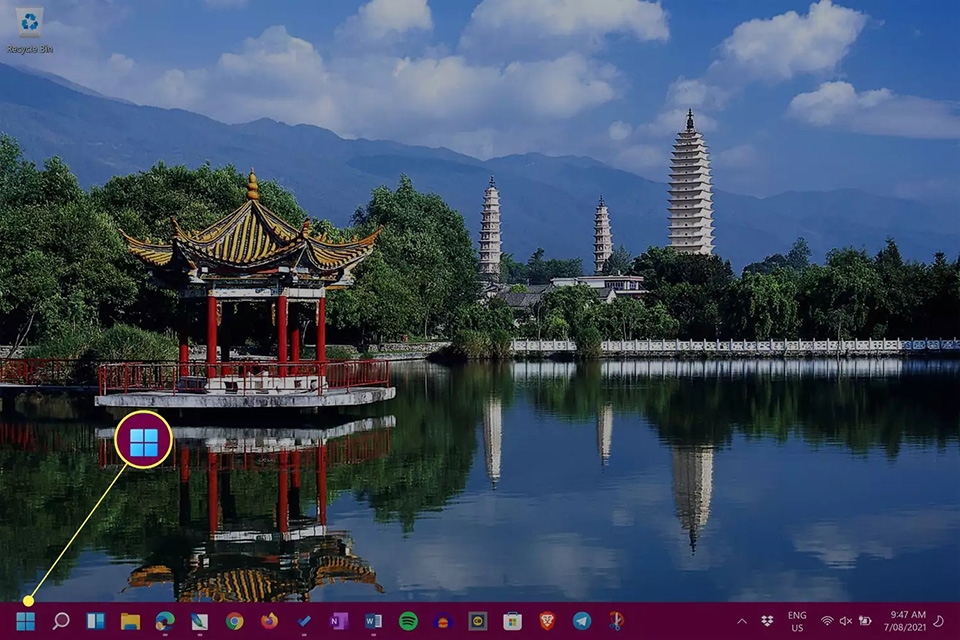Open OneNote from the taskbar
The image size is (960, 640).
point(339,622)
